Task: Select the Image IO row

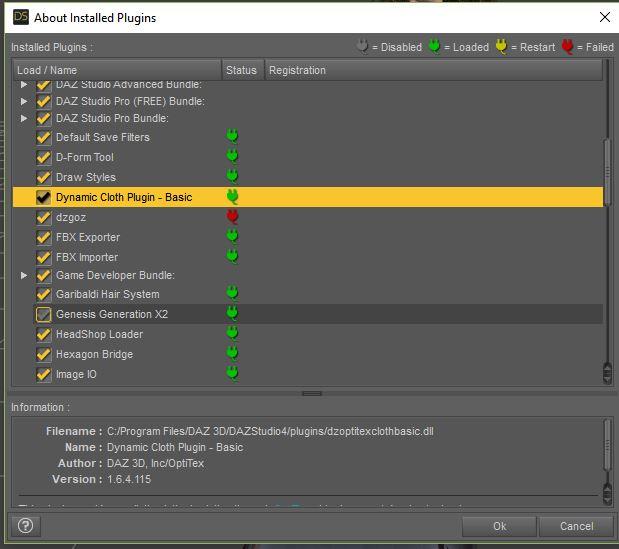Action: pyautogui.click(x=308, y=374)
